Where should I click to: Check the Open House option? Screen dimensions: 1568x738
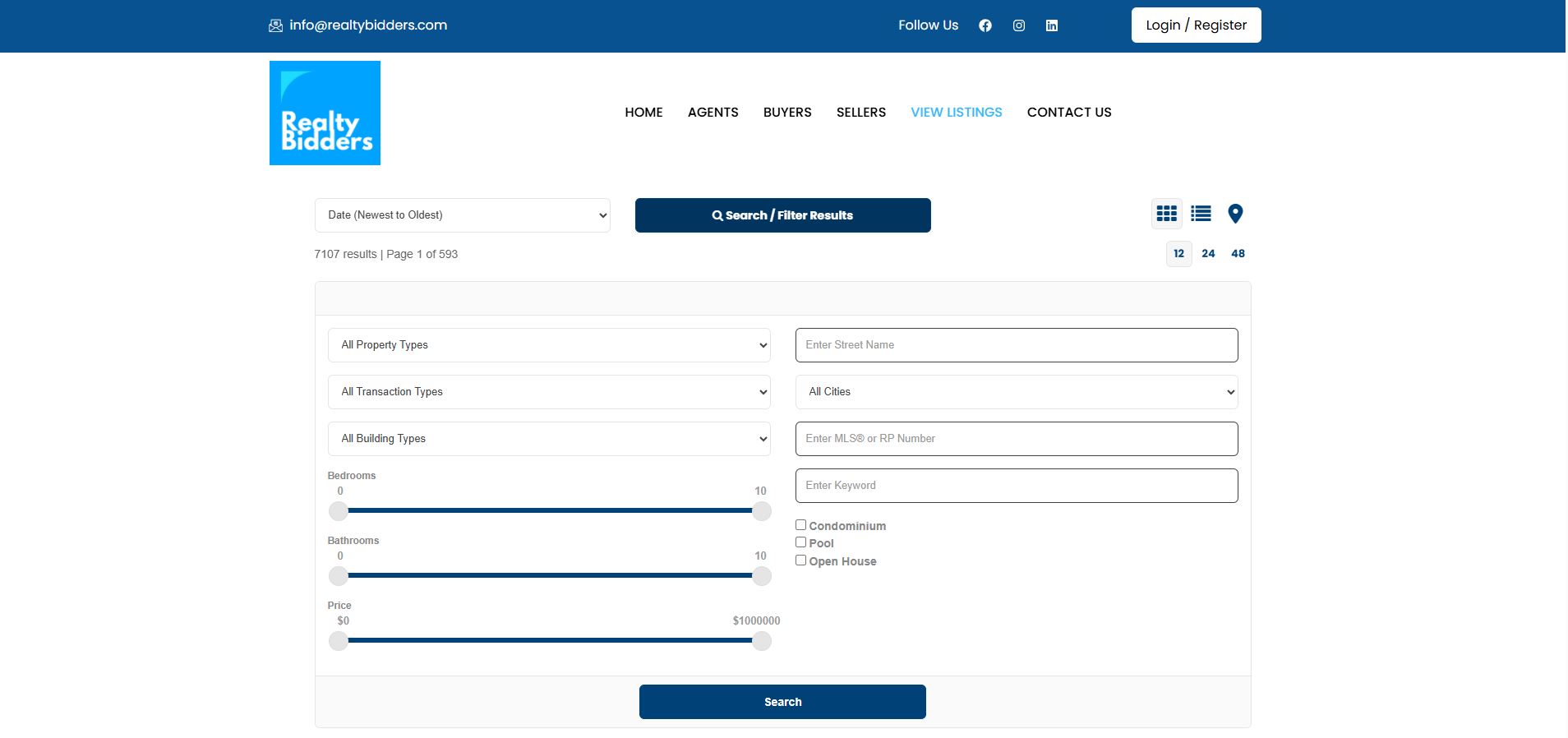pos(800,560)
